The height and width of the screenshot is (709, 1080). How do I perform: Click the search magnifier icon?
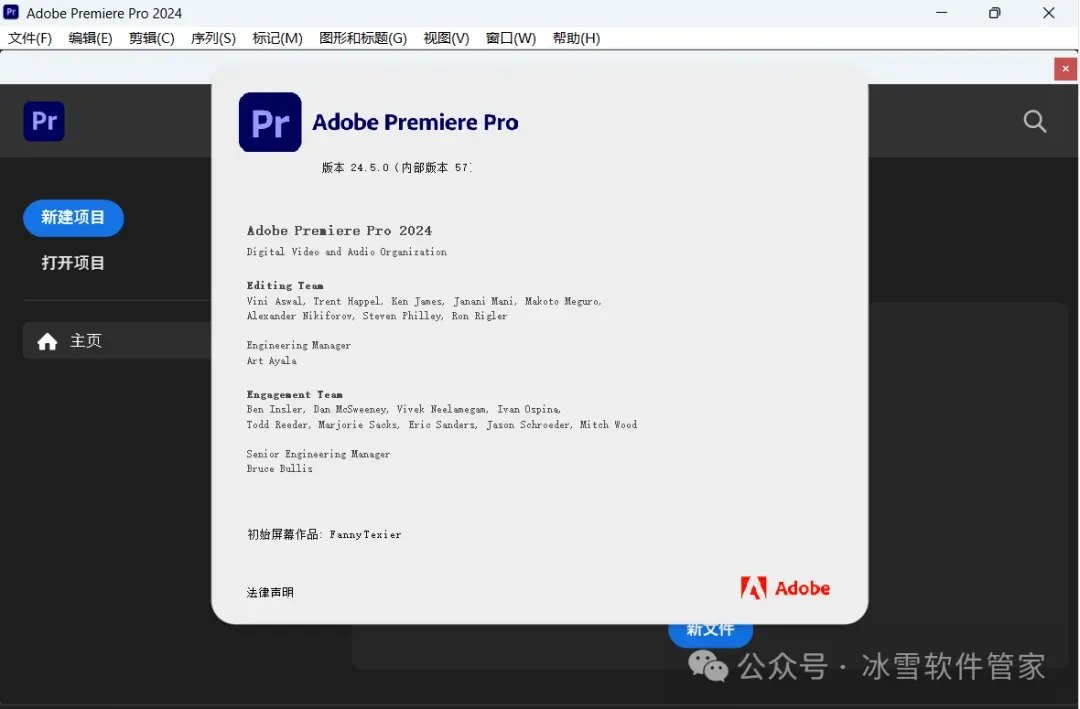1035,121
